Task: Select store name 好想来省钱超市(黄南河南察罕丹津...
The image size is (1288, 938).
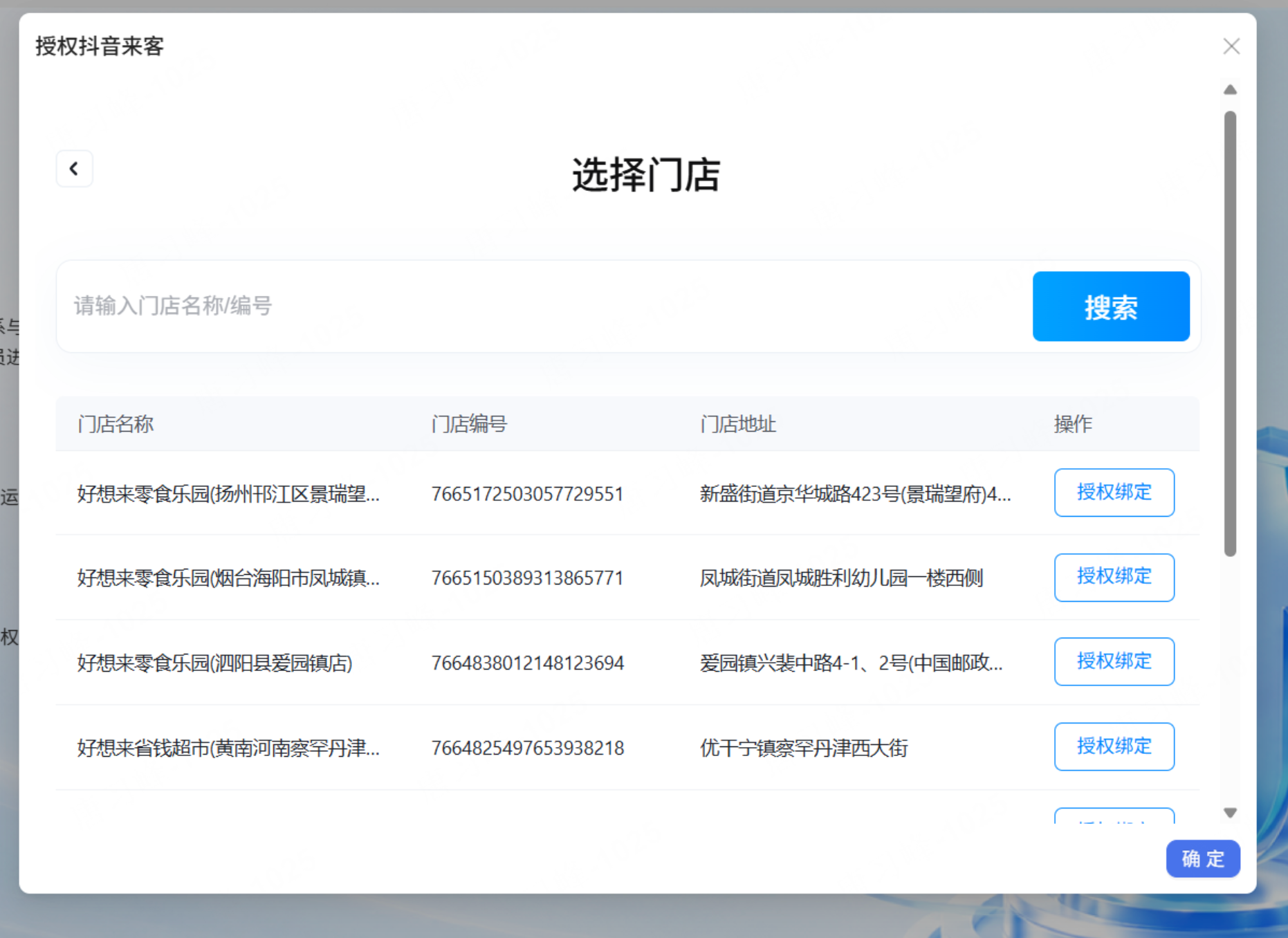Action: coord(228,748)
